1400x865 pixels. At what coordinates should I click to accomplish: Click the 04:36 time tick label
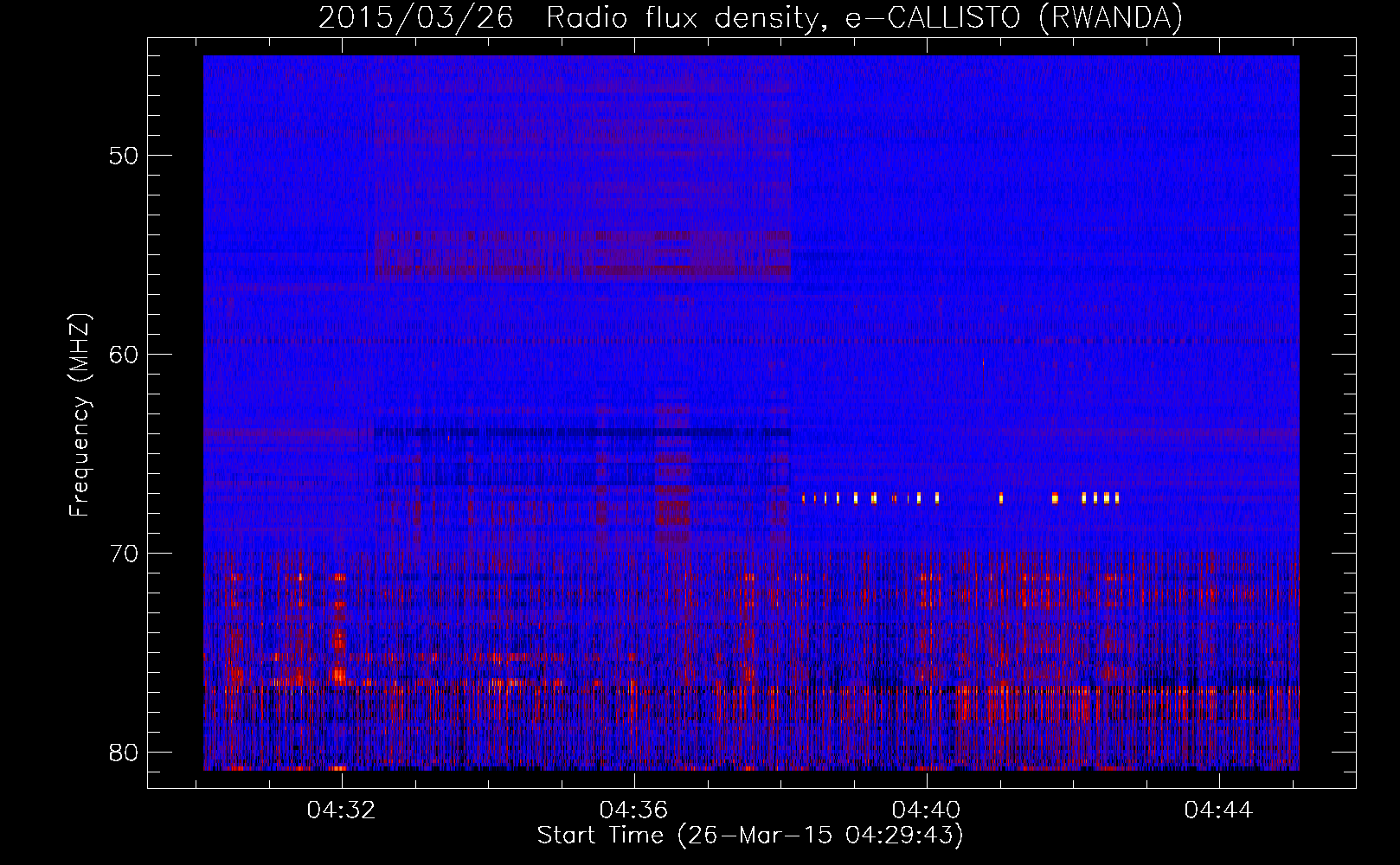(x=633, y=810)
